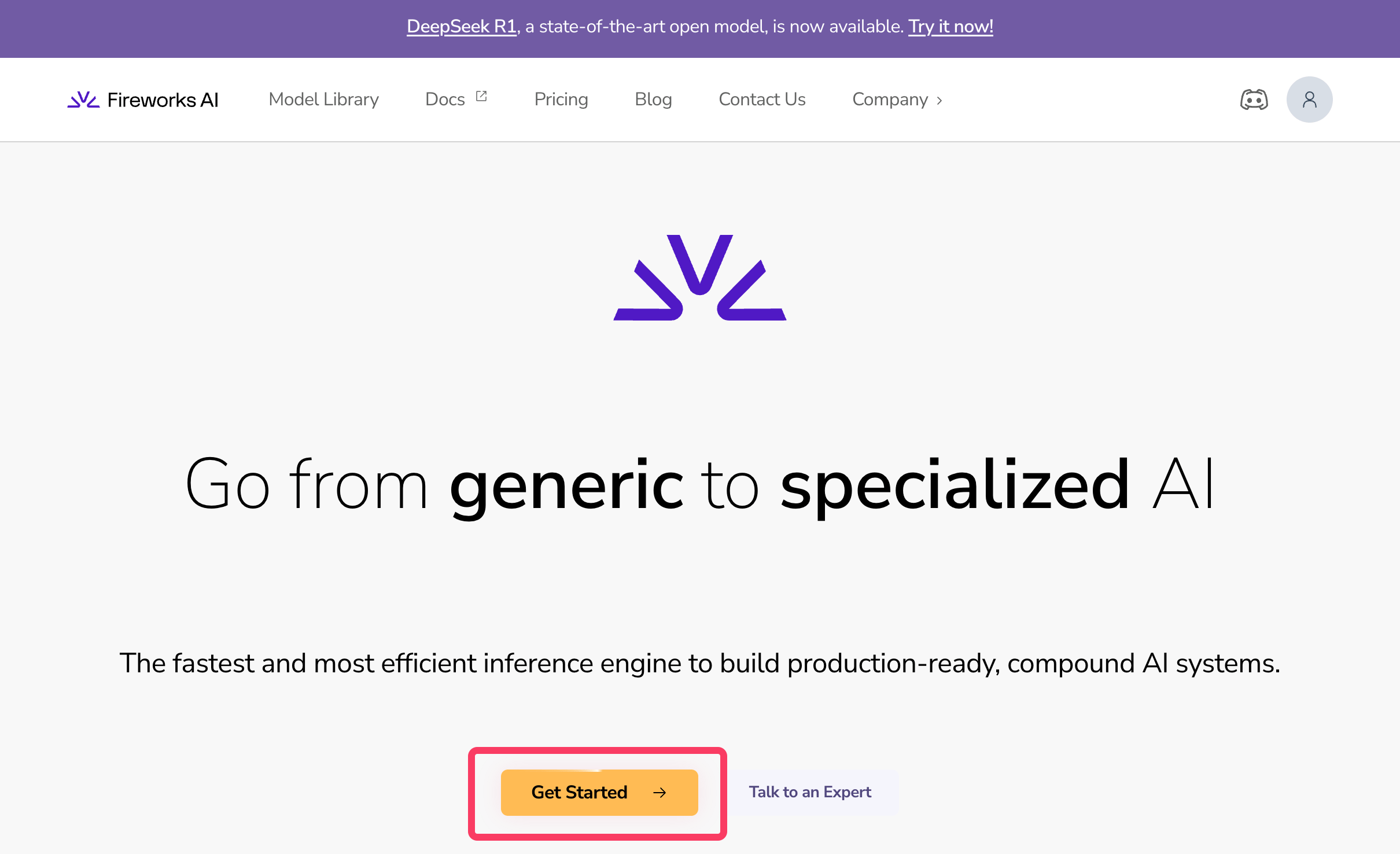The width and height of the screenshot is (1400, 854).
Task: Open the Blog section
Action: click(x=653, y=100)
